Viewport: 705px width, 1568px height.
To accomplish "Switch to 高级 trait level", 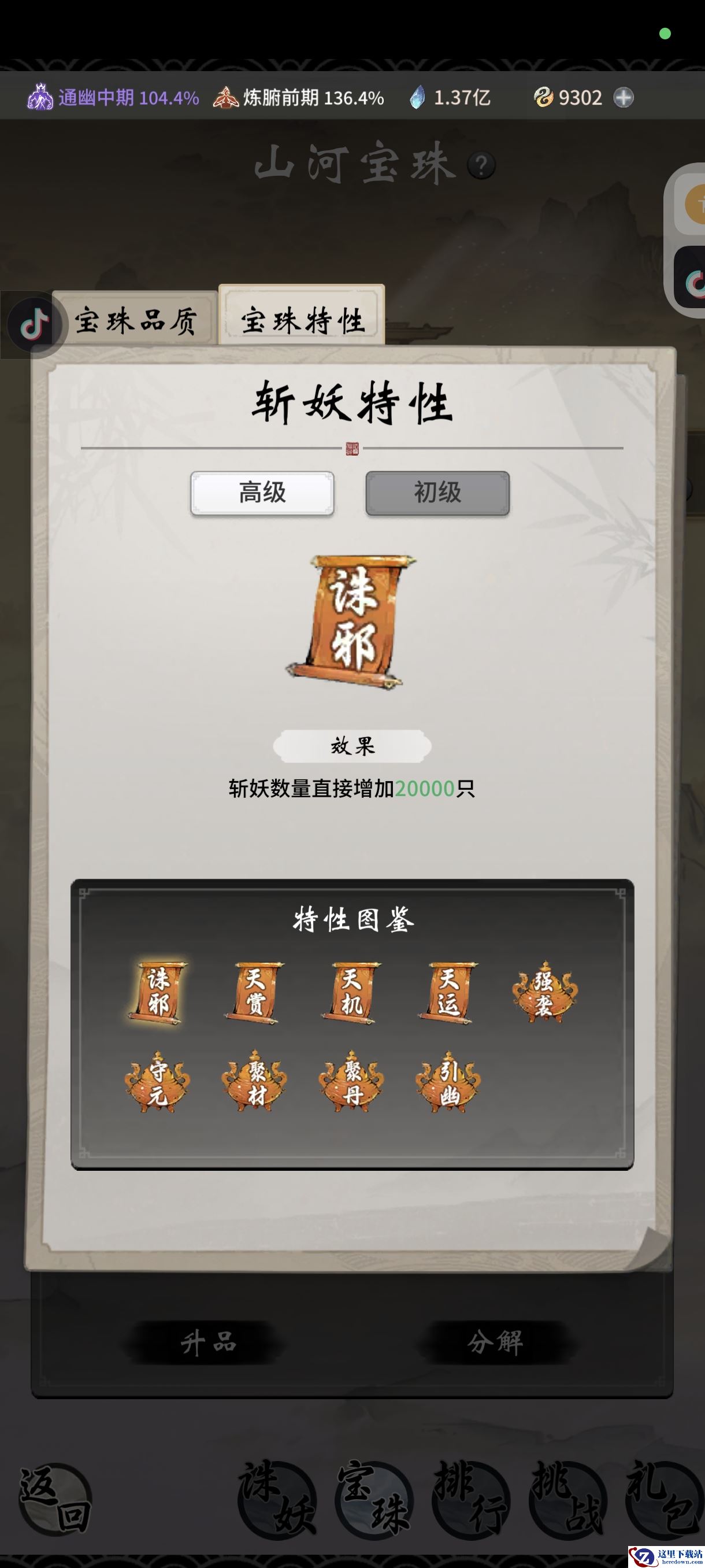I will click(262, 493).
